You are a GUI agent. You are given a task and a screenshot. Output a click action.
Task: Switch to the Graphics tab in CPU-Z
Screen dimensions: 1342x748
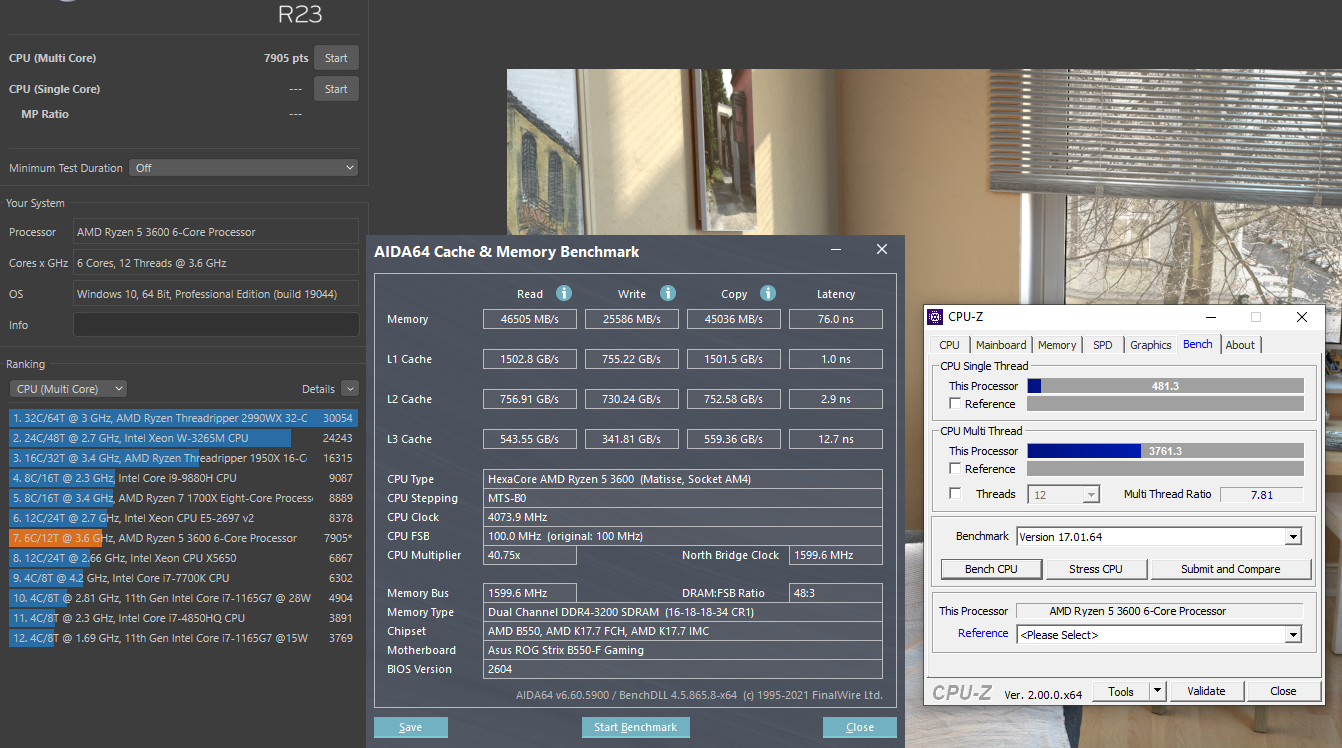click(x=1151, y=345)
